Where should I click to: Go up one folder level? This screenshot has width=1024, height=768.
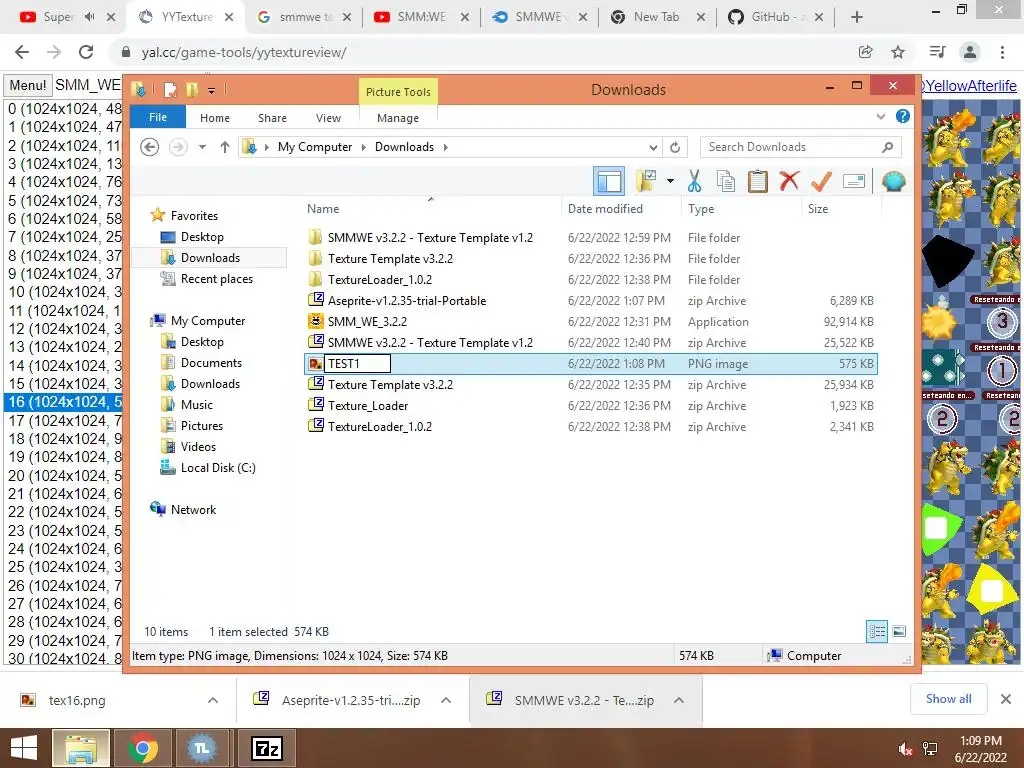point(225,147)
